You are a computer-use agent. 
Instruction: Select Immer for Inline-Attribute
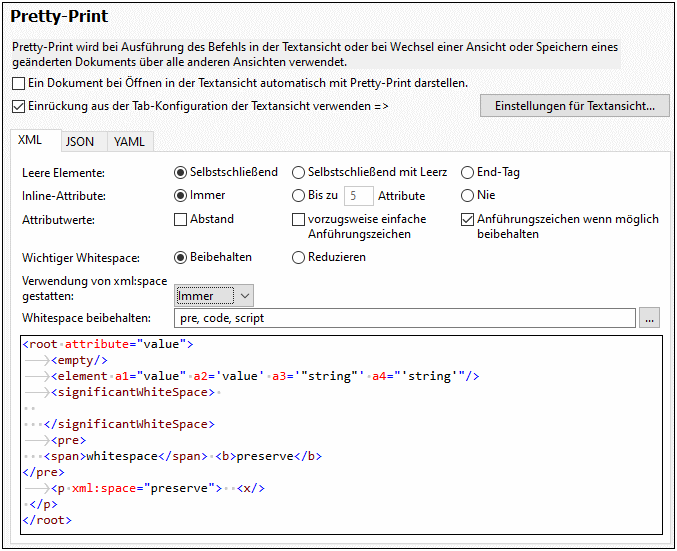181,196
